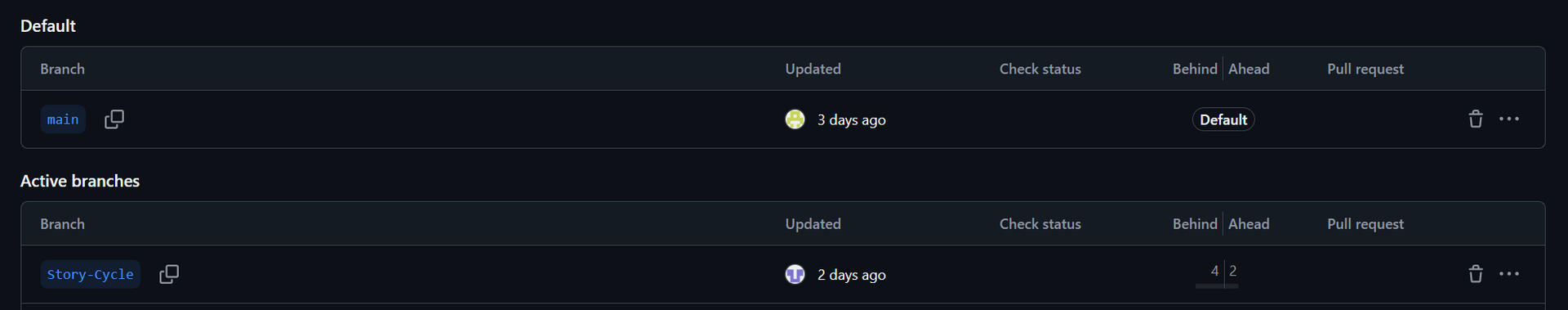
Task: Copy the main branch name to clipboard
Action: (114, 119)
